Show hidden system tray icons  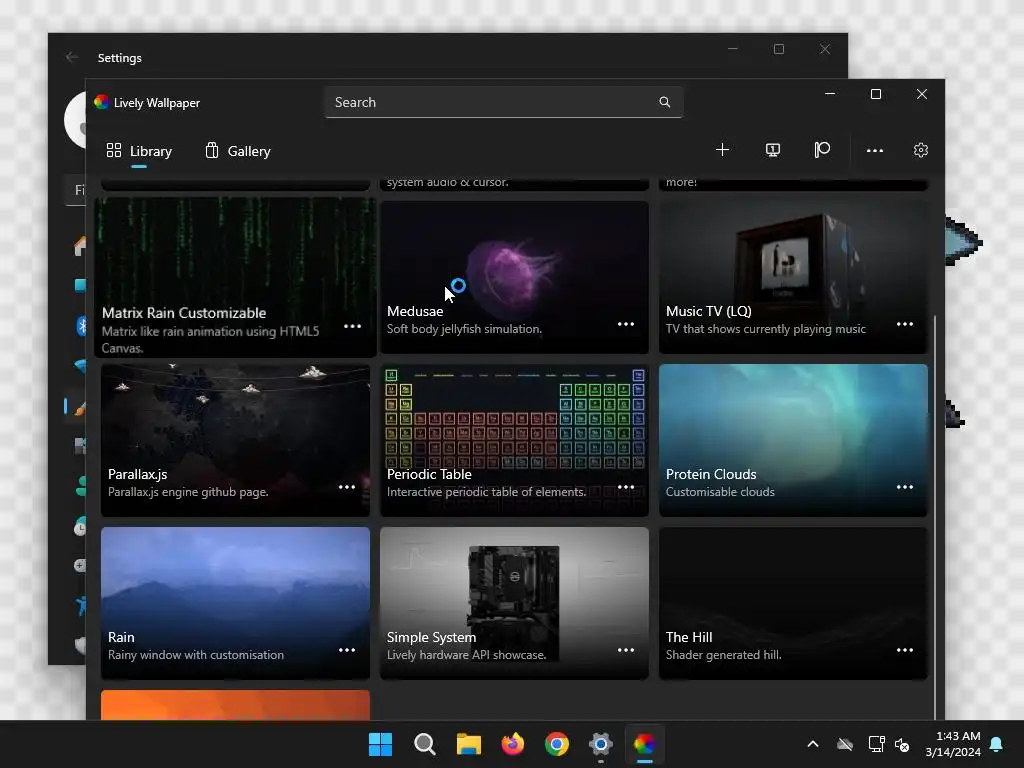pyautogui.click(x=813, y=744)
